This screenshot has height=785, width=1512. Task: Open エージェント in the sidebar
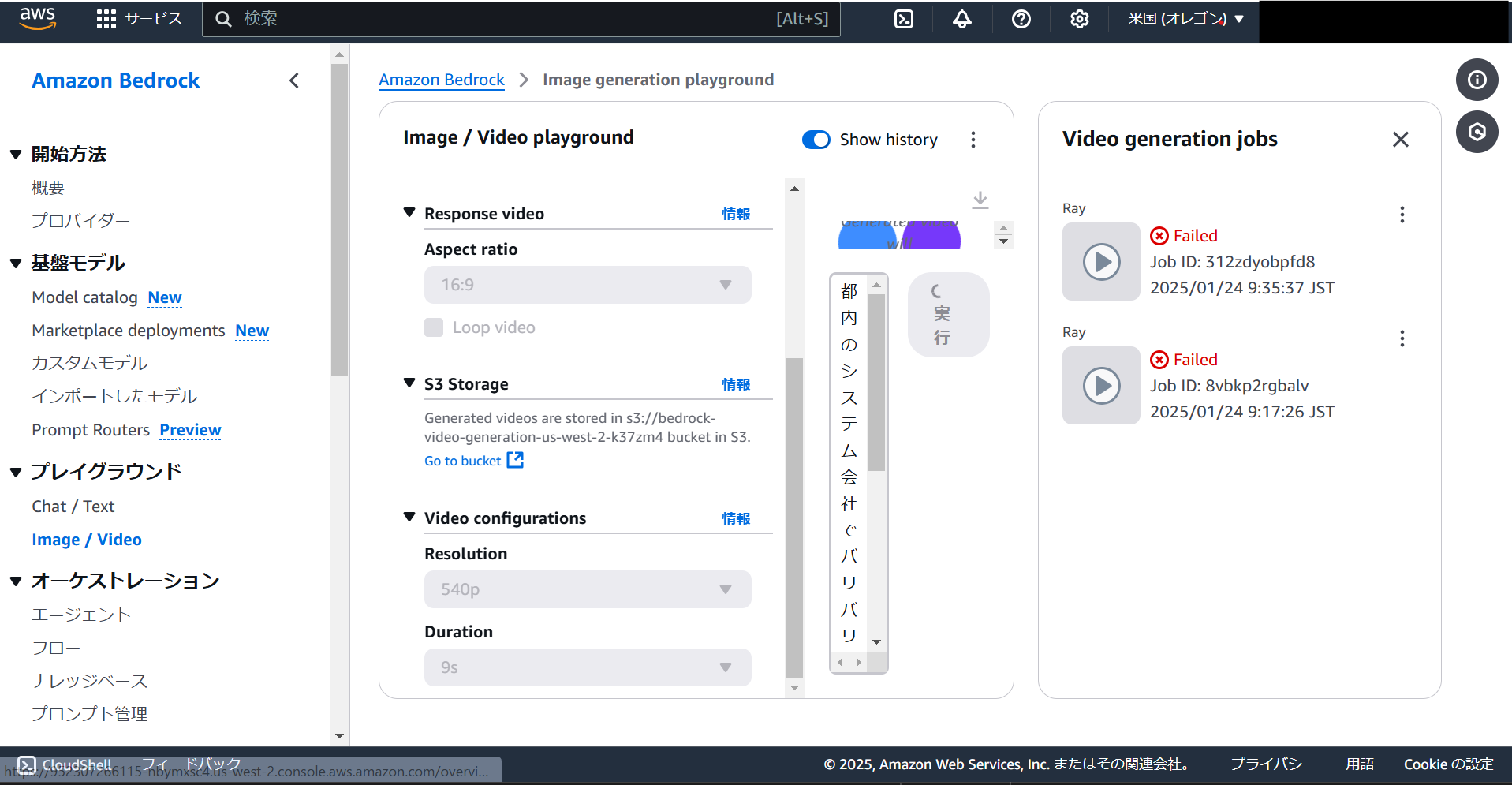(81, 615)
